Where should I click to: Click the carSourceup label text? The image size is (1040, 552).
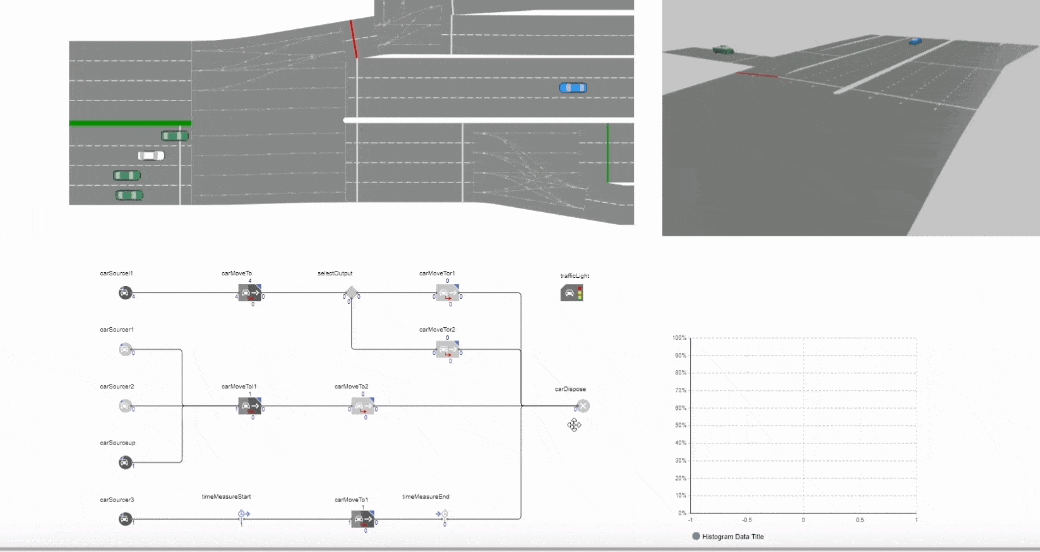click(x=117, y=443)
